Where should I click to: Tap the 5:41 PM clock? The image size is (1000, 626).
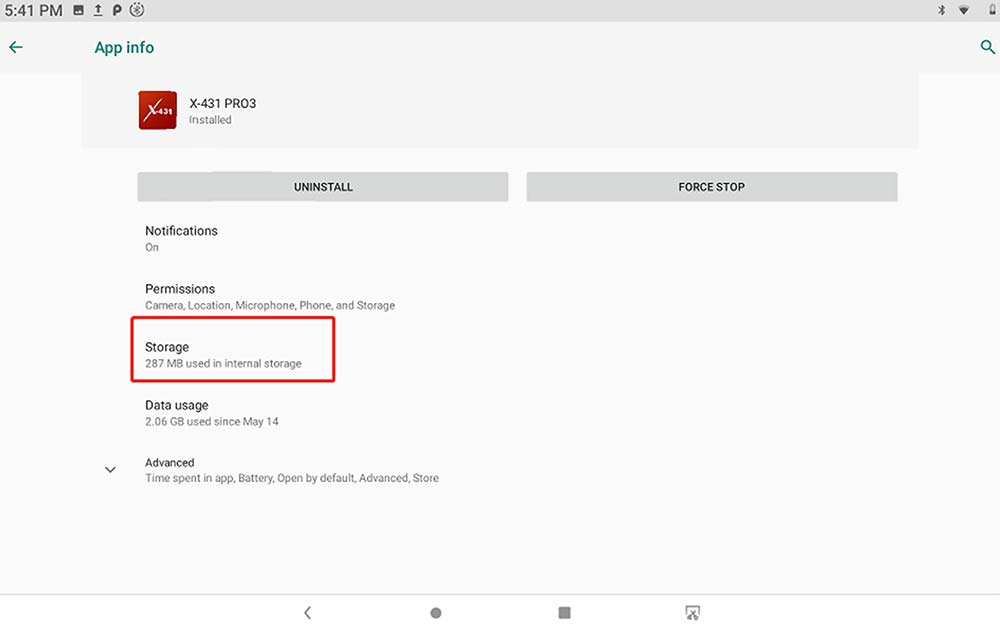tap(34, 10)
